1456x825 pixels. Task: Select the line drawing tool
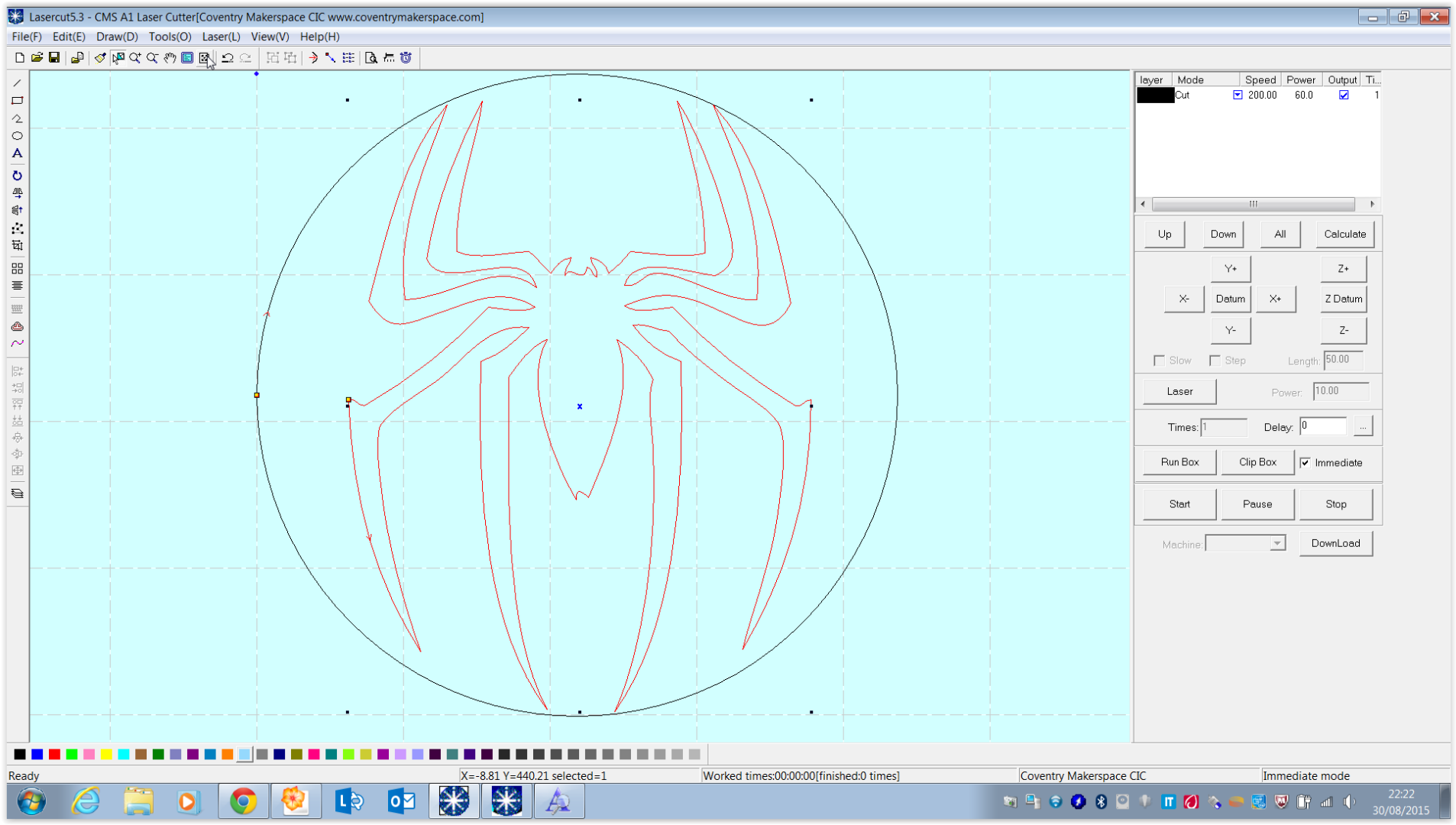18,83
